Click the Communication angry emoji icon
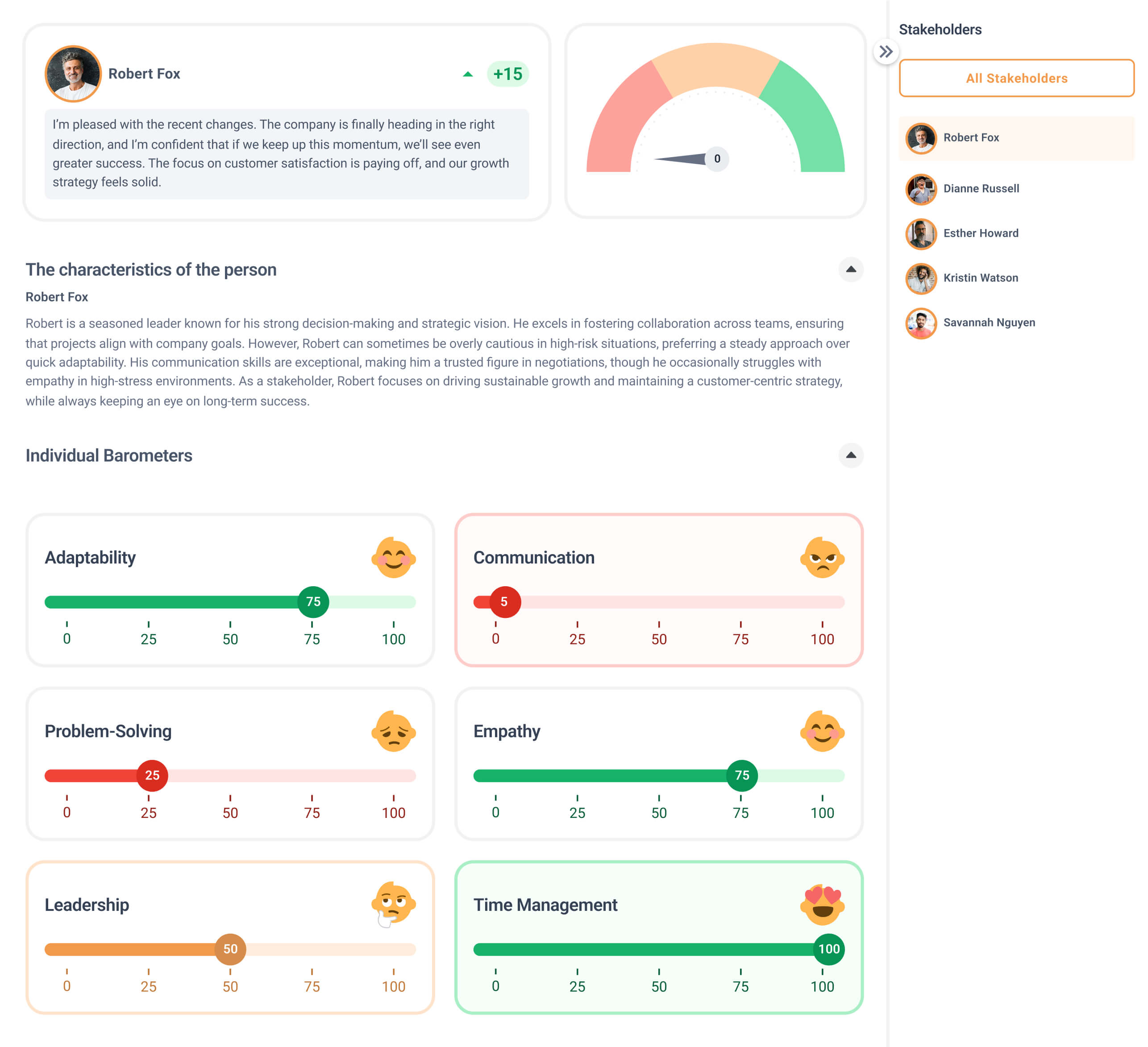The width and height of the screenshot is (1148, 1047). click(822, 558)
